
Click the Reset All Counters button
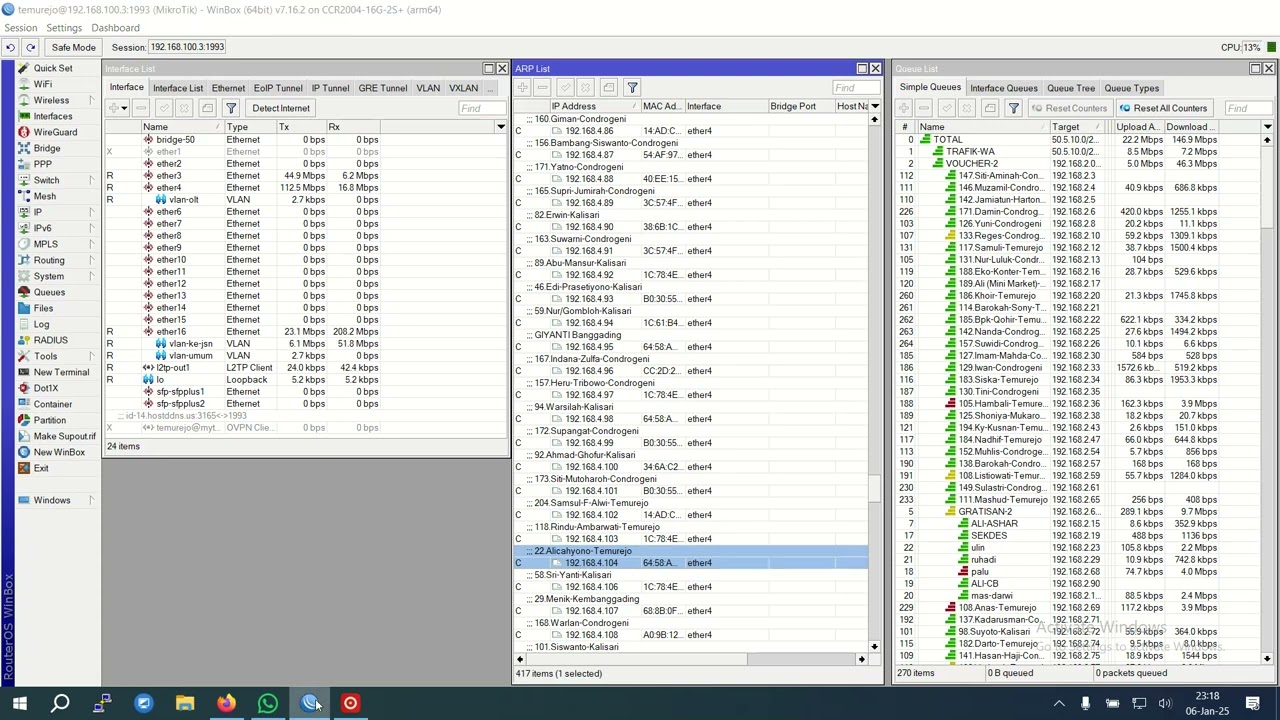[x=1163, y=108]
